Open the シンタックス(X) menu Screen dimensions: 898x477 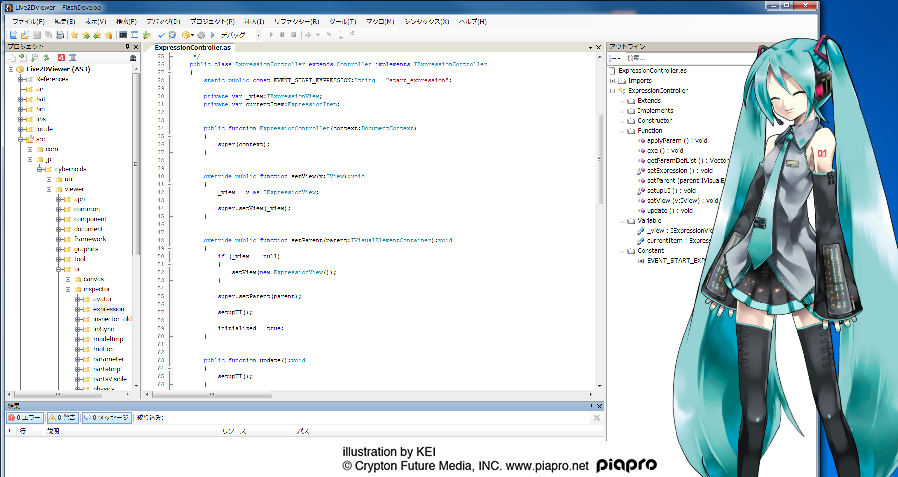(x=427, y=21)
